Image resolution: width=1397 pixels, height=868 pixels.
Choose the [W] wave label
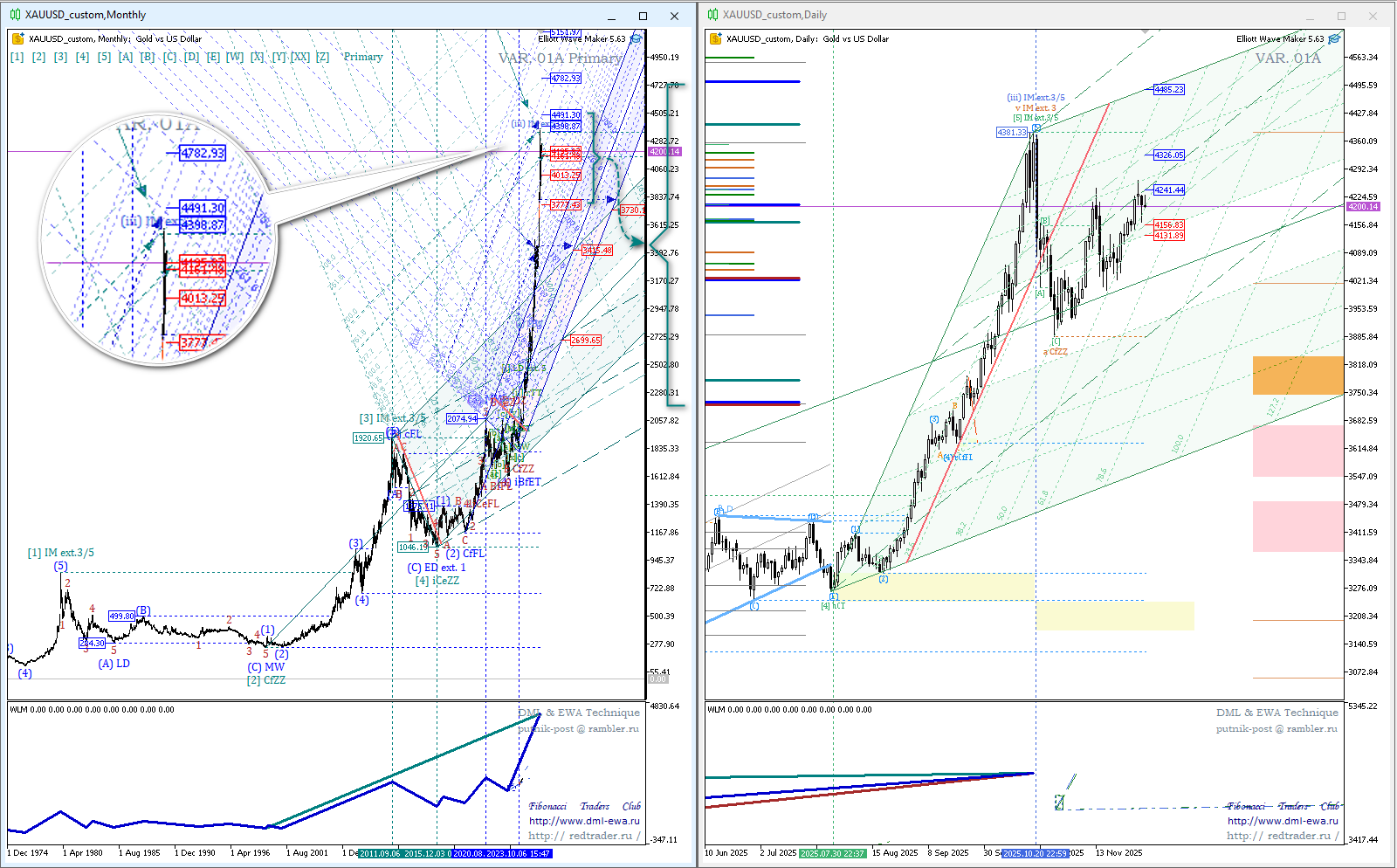pyautogui.click(x=235, y=57)
